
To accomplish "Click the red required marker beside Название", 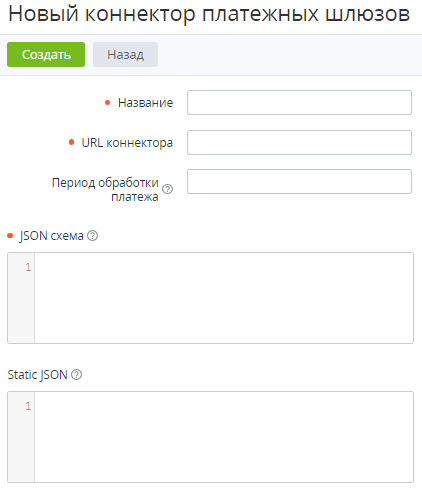I will pyautogui.click(x=107, y=102).
